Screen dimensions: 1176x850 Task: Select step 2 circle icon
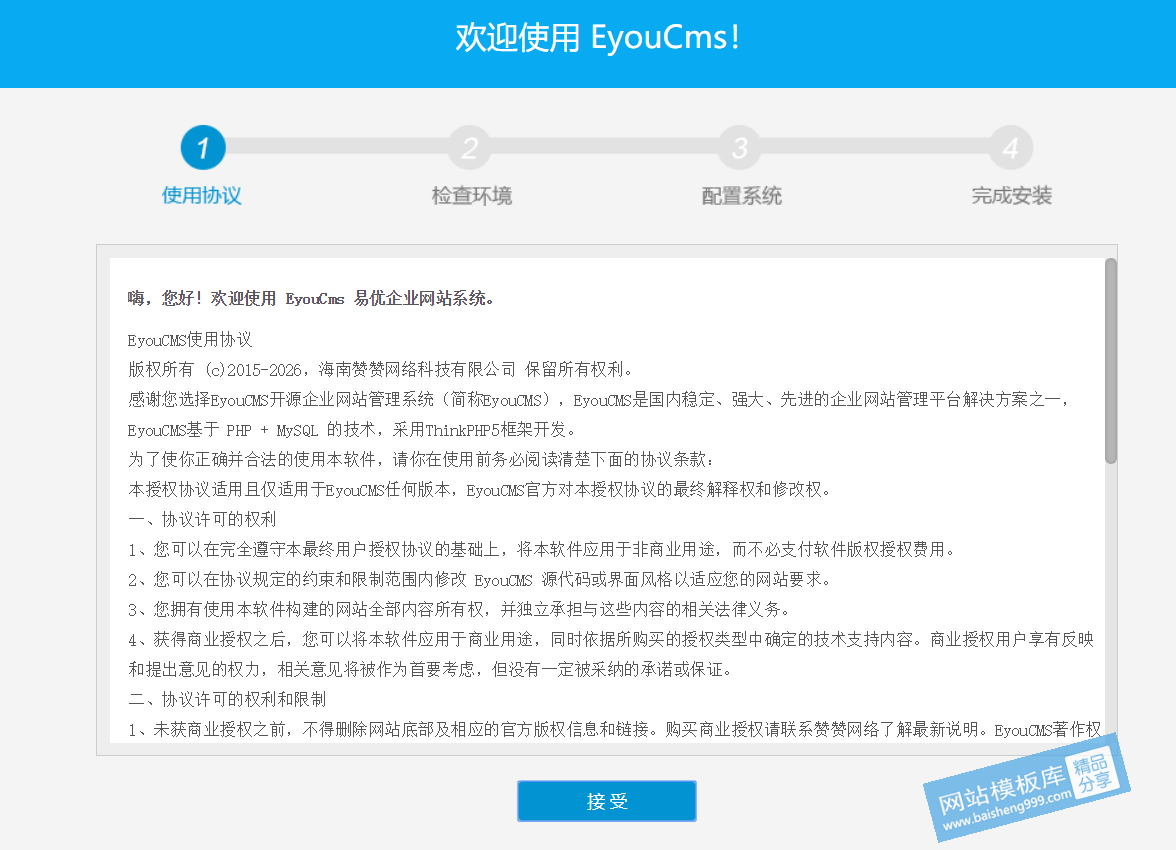[470, 148]
